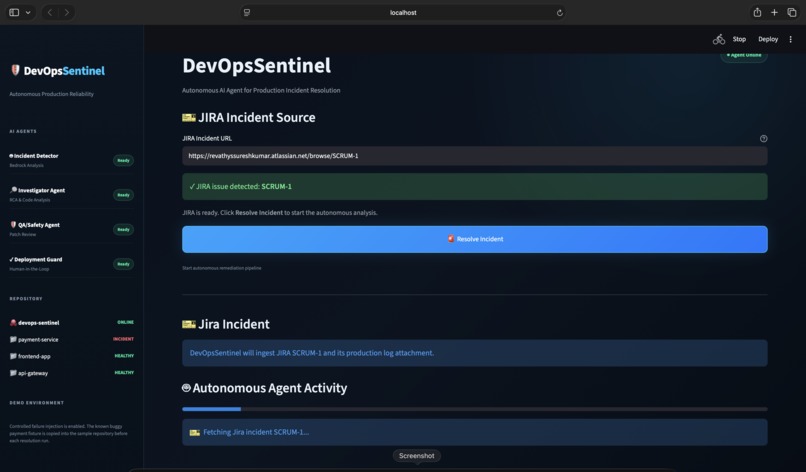The height and width of the screenshot is (472, 806).
Task: Open a new tab with plus icon
Action: coord(774,12)
